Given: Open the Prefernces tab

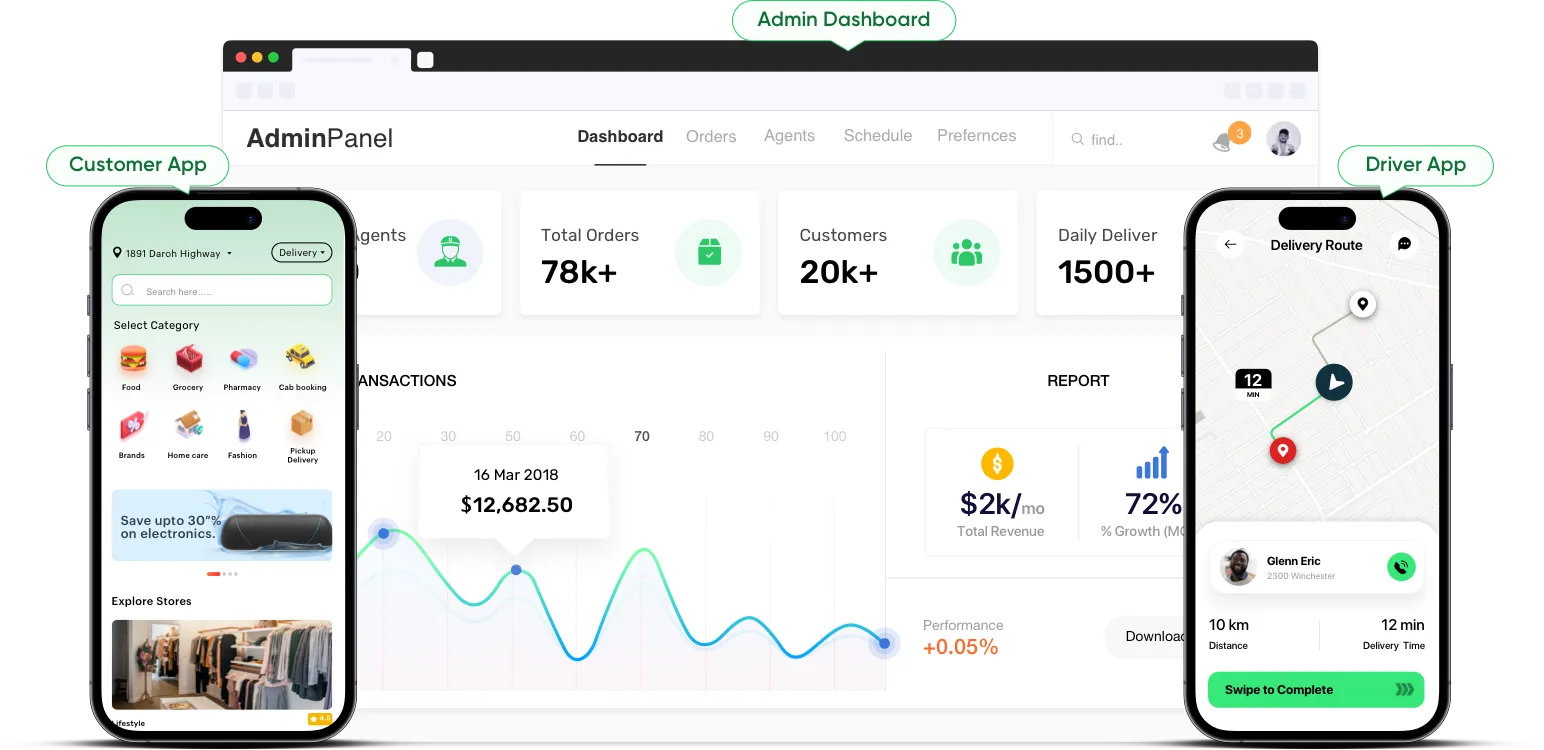Looking at the screenshot, I should [x=976, y=136].
